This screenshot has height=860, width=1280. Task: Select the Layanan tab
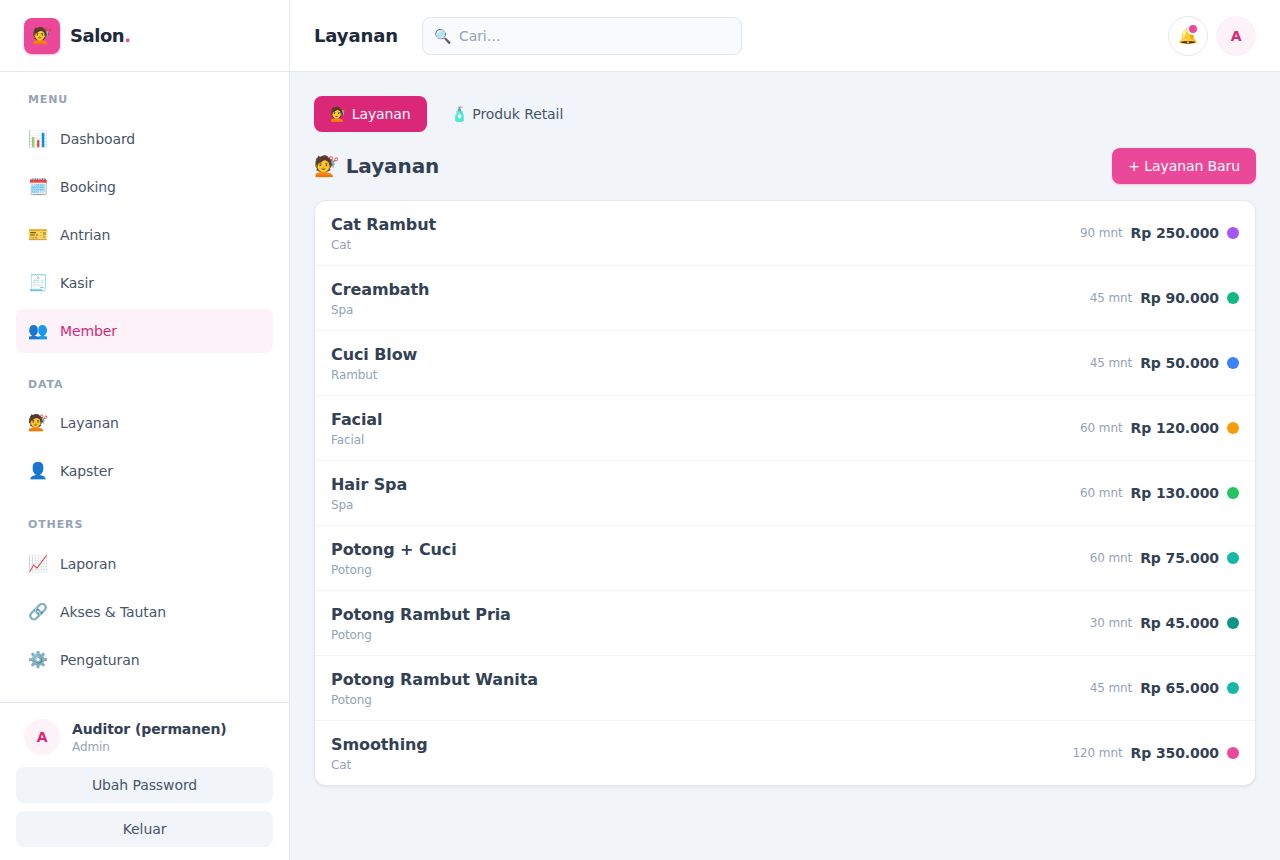click(x=370, y=114)
